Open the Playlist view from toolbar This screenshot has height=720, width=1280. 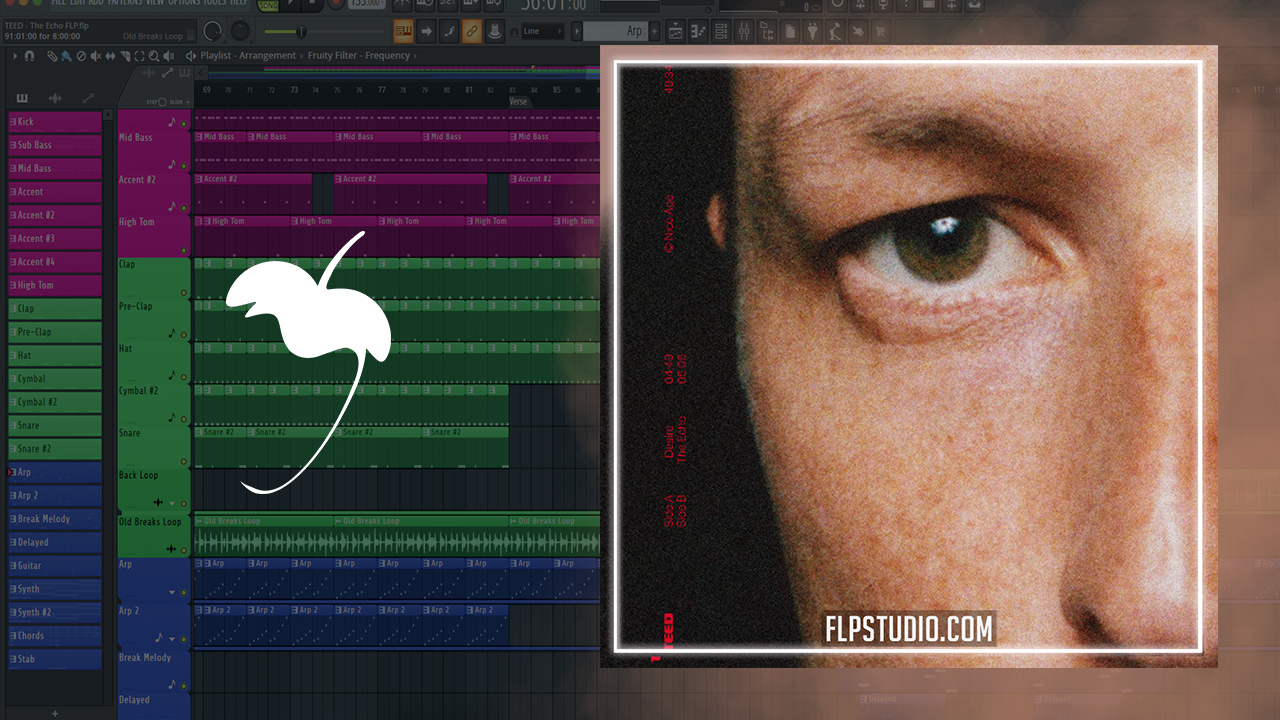pos(675,32)
